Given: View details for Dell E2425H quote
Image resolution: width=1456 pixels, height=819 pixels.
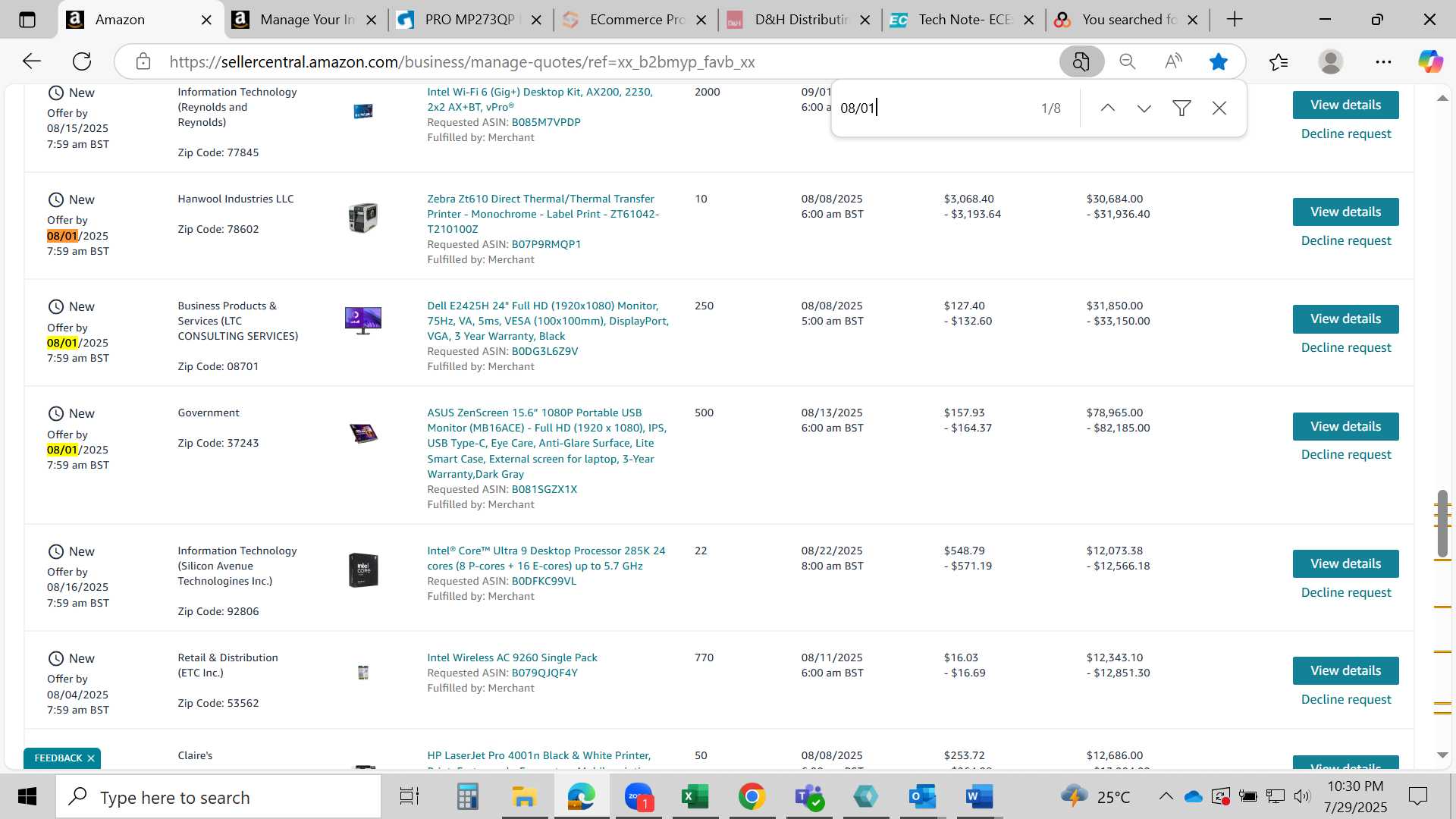Looking at the screenshot, I should [x=1345, y=318].
